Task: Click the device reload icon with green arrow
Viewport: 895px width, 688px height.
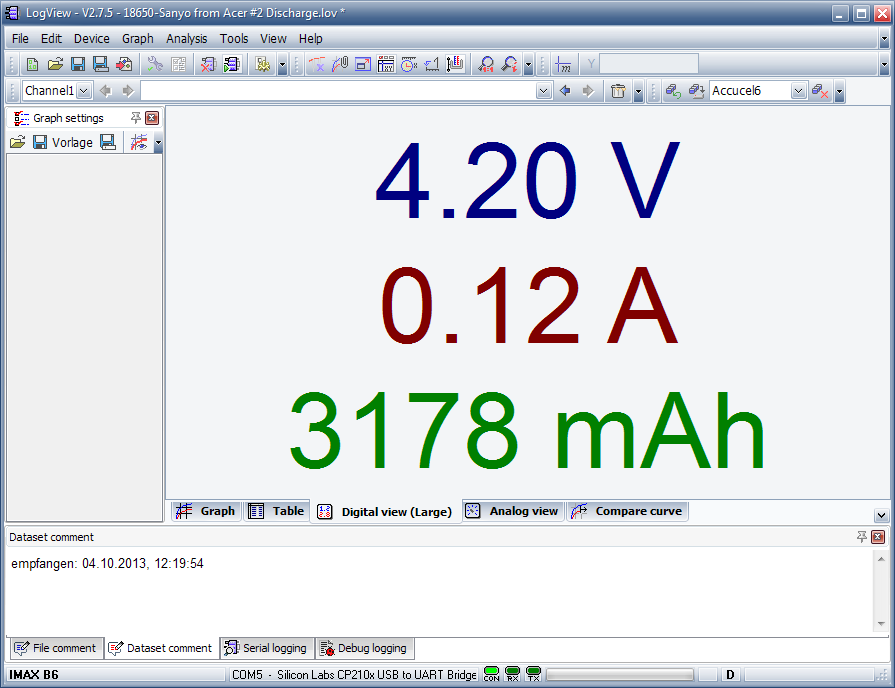Action: click(673, 91)
